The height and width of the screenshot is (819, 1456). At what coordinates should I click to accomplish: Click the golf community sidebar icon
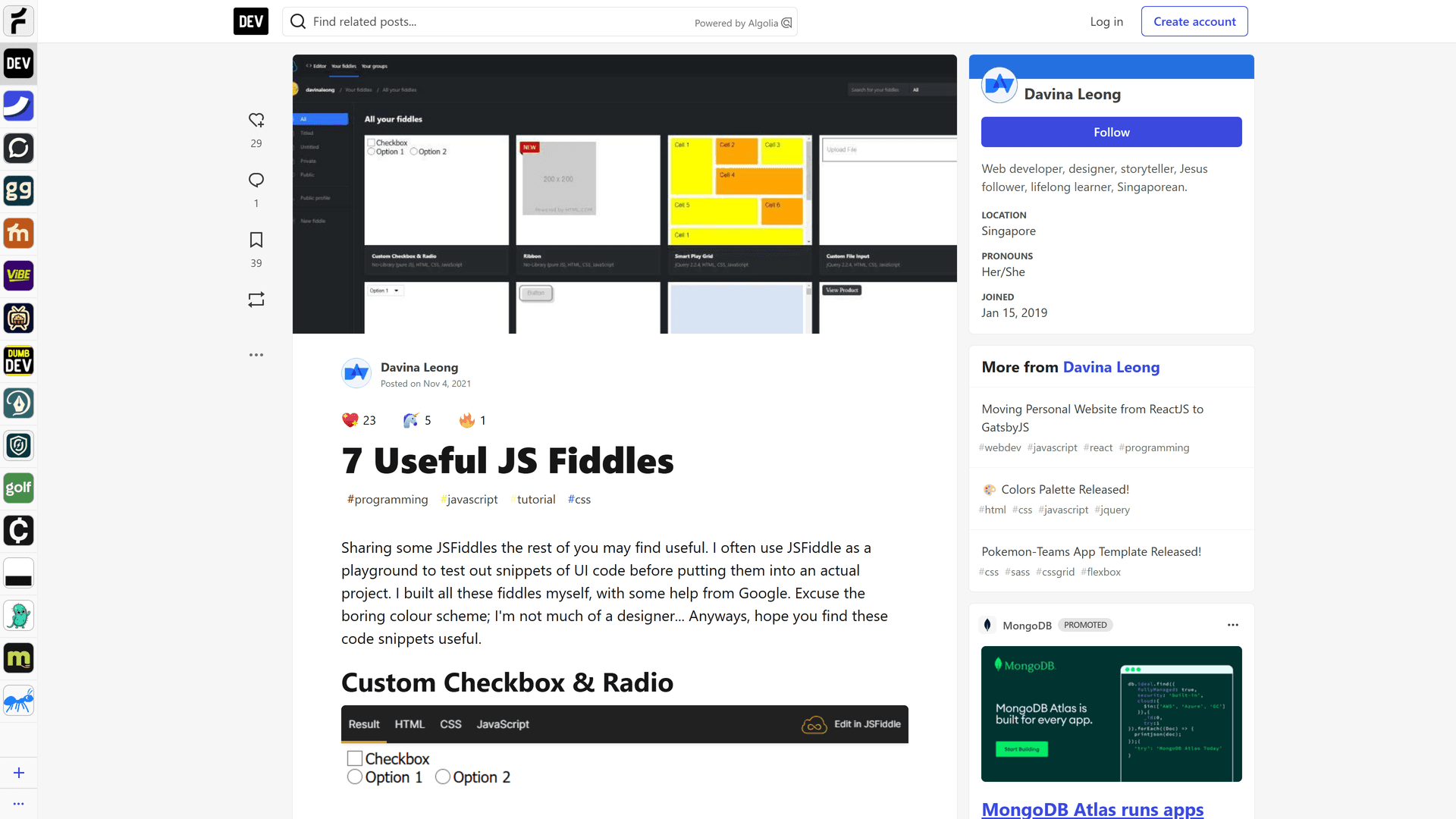[x=18, y=488]
